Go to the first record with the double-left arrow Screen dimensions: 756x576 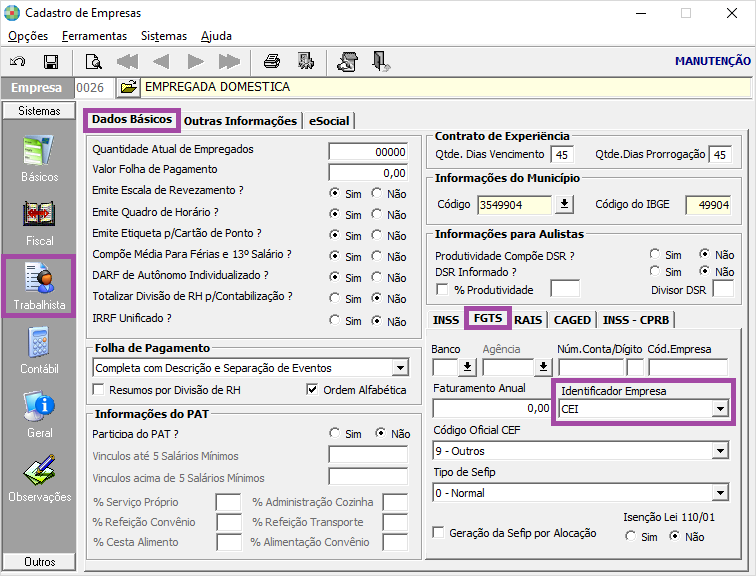(127, 62)
